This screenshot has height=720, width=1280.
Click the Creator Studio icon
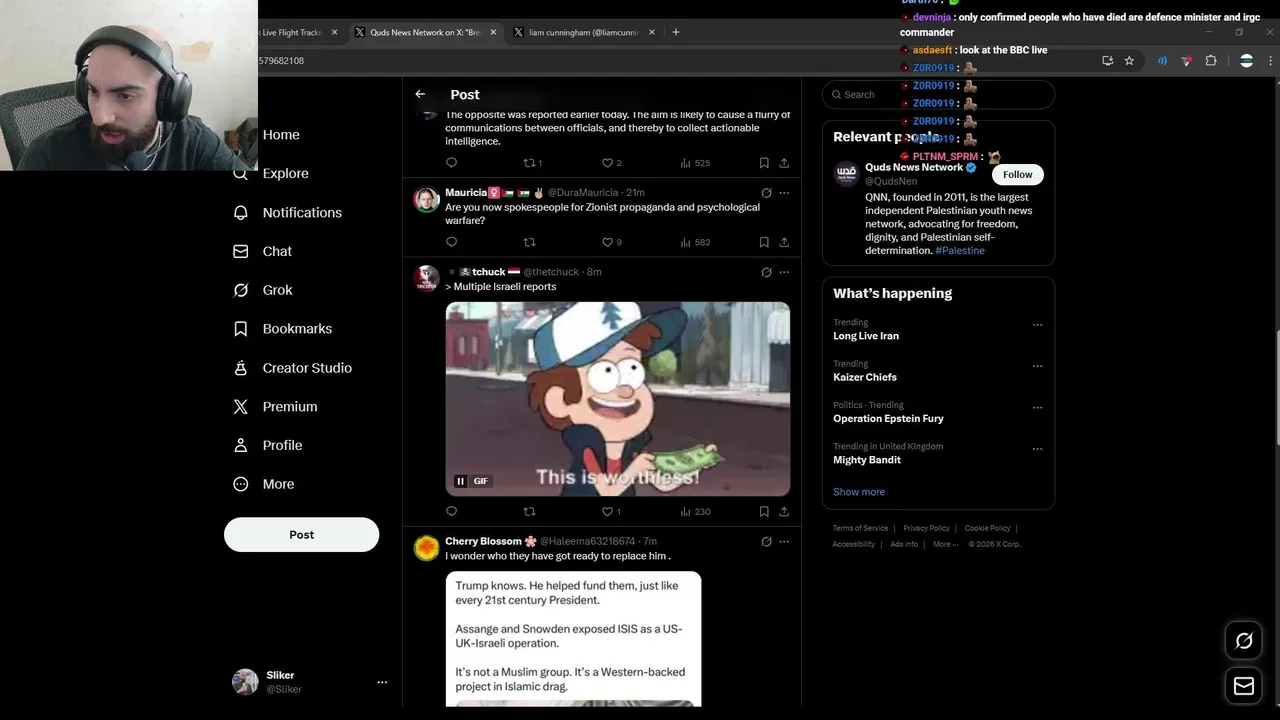240,368
